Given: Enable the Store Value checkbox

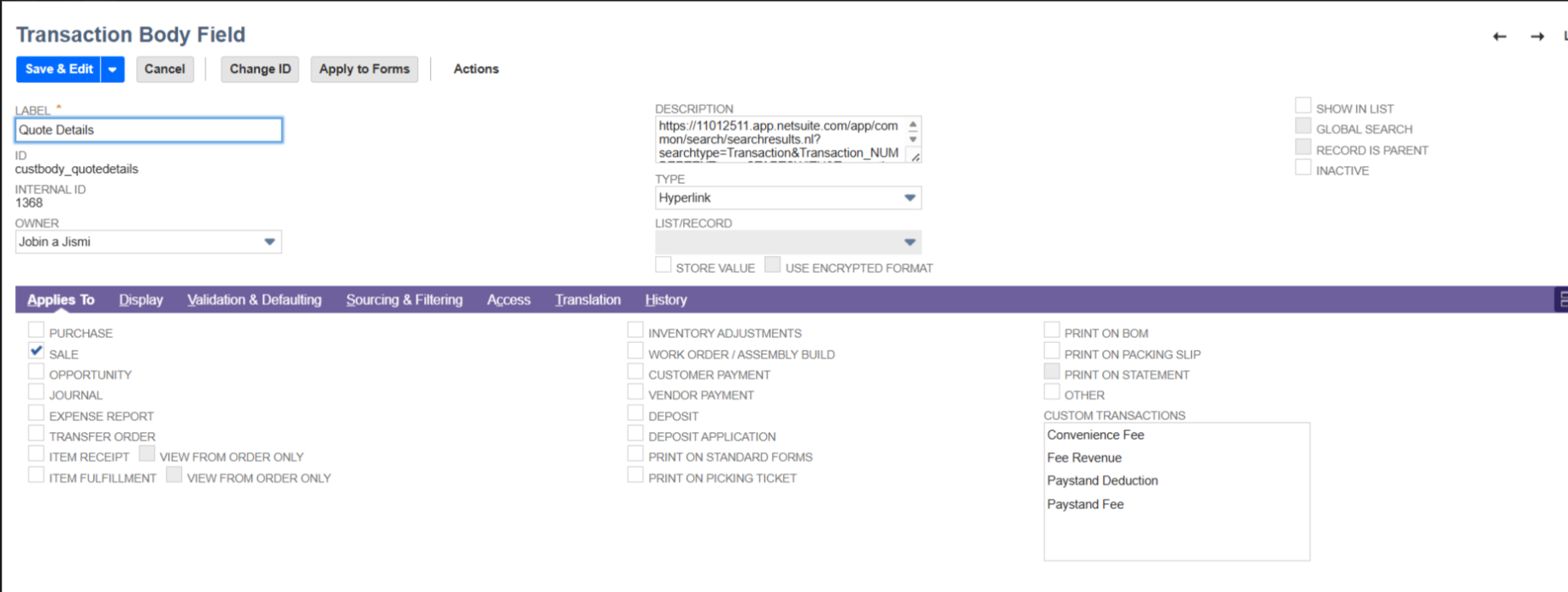Looking at the screenshot, I should tap(663, 266).
